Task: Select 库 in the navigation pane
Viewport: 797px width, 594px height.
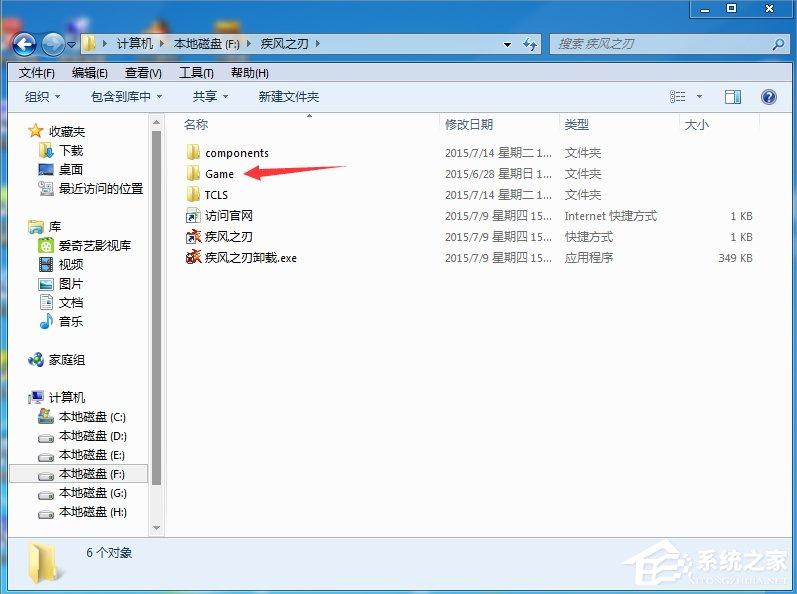Action: pos(54,227)
